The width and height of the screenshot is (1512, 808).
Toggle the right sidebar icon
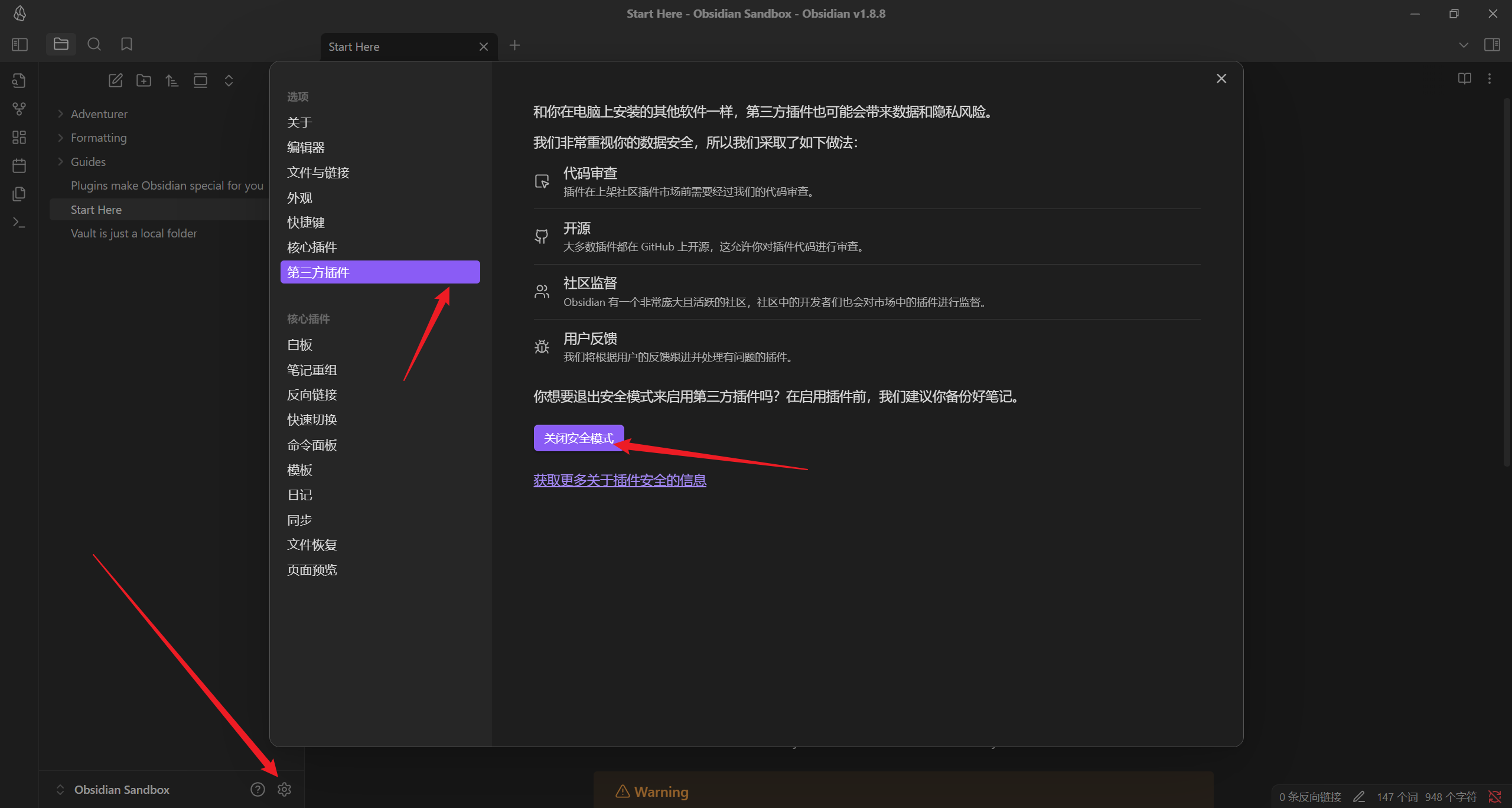1492,44
